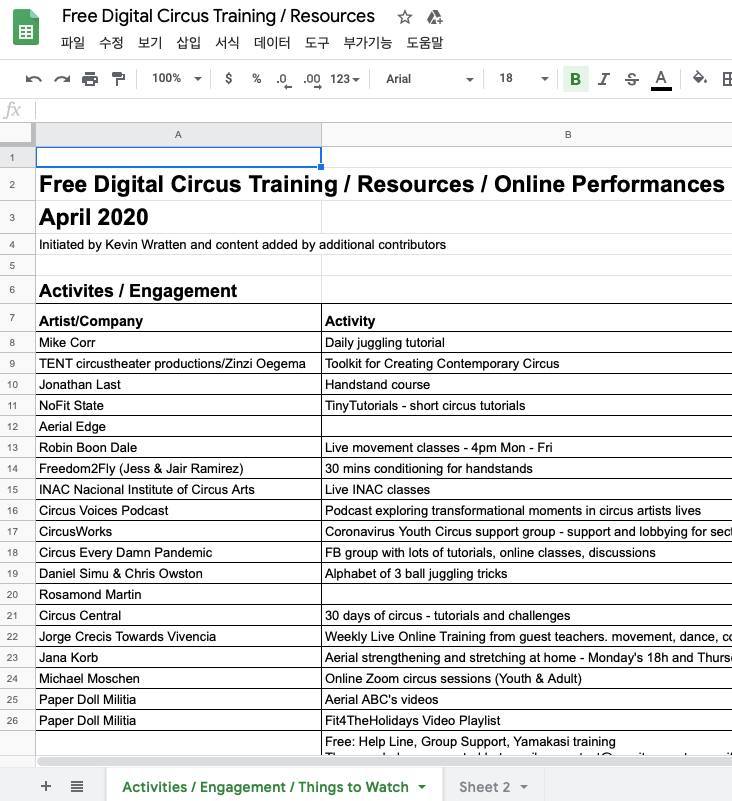Open the 데이터 menu
The width and height of the screenshot is (732, 801).
pyautogui.click(x=272, y=42)
